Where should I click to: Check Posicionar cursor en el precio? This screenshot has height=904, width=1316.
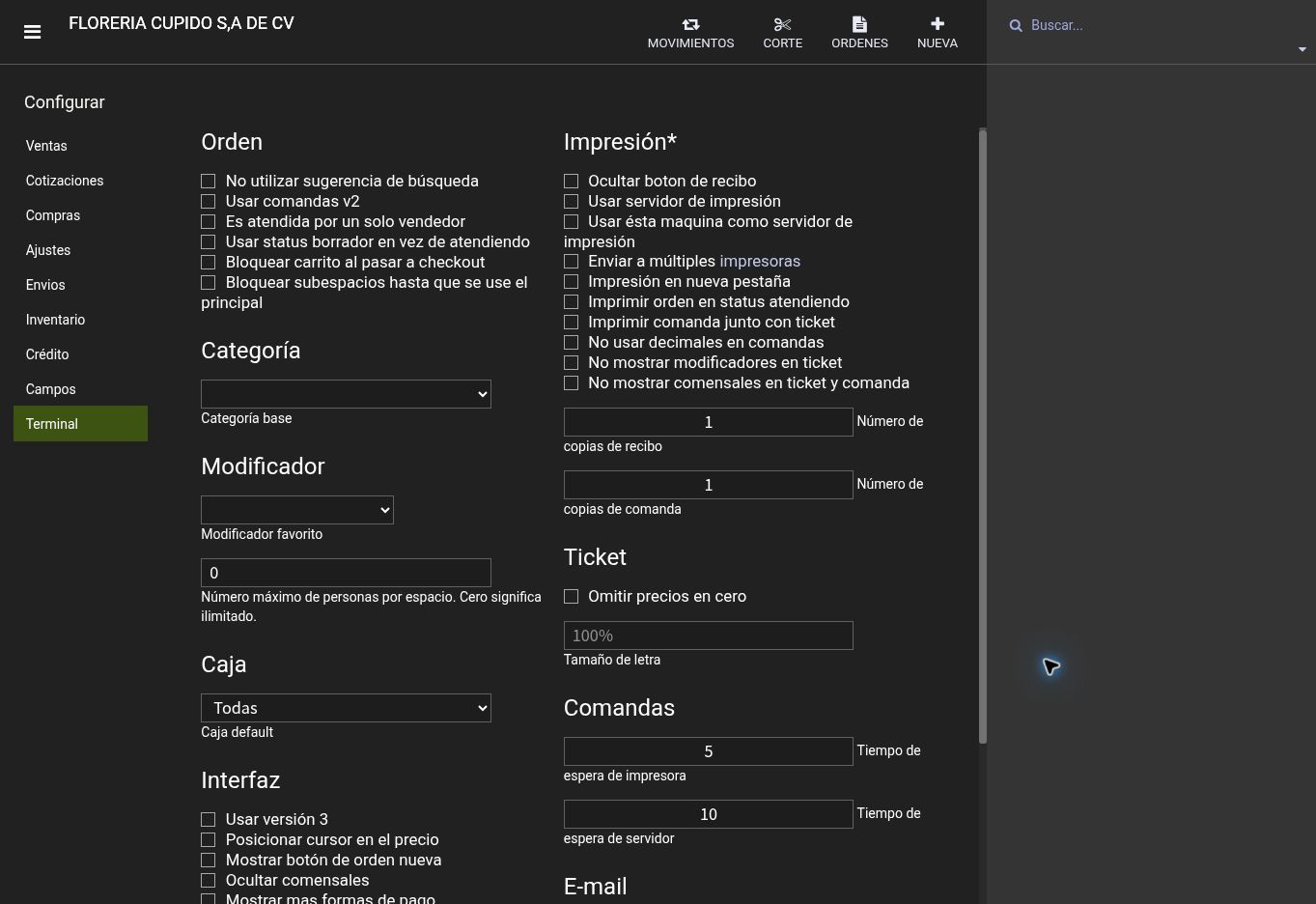tap(209, 840)
